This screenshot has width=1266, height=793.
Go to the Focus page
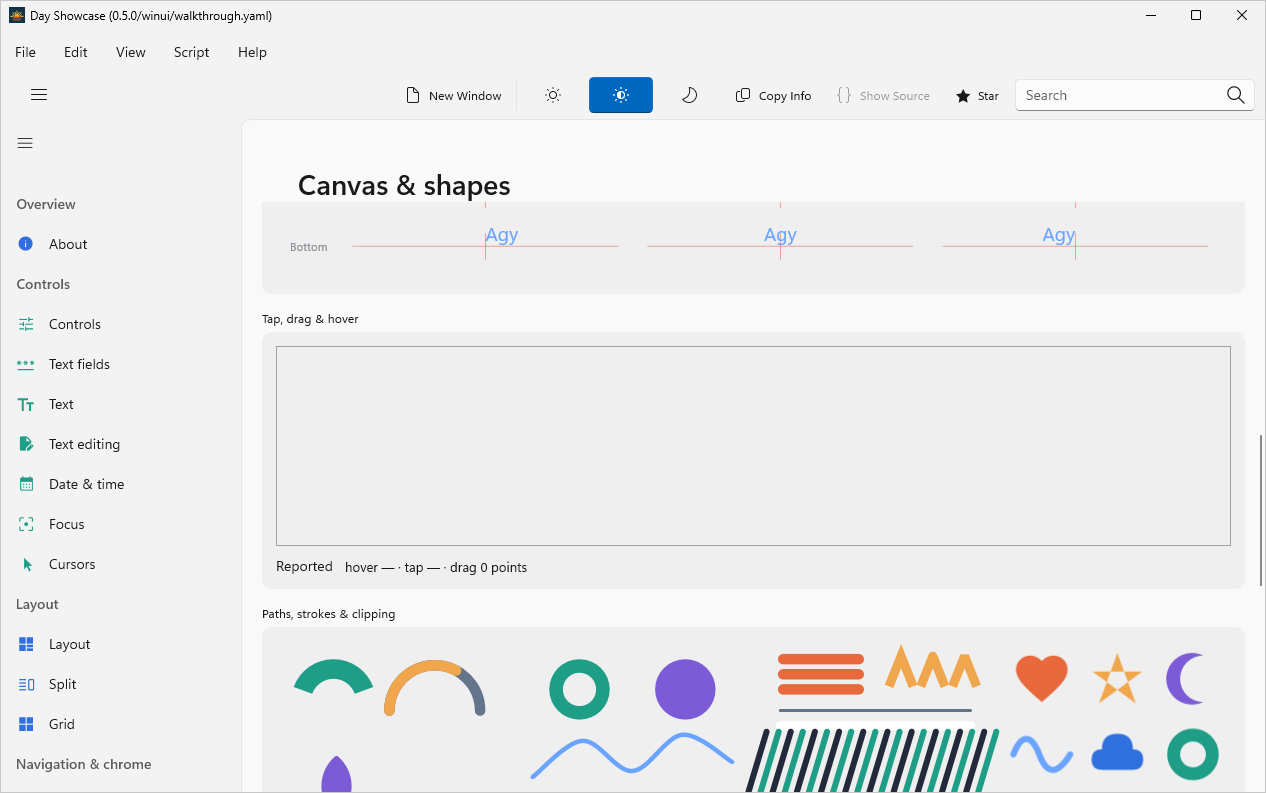(121, 524)
